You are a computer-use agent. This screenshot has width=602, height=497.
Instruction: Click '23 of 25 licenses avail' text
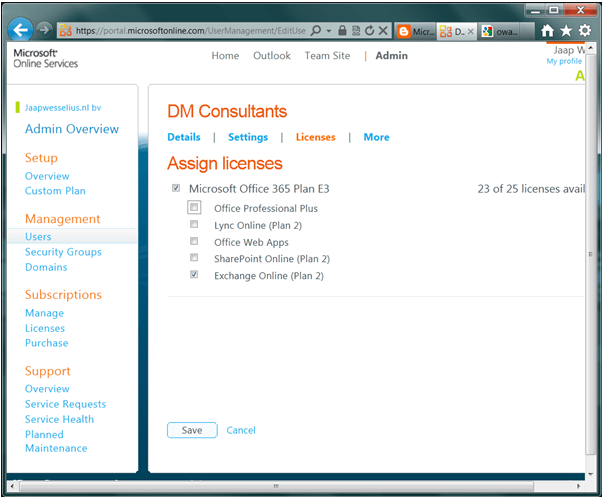click(x=531, y=189)
